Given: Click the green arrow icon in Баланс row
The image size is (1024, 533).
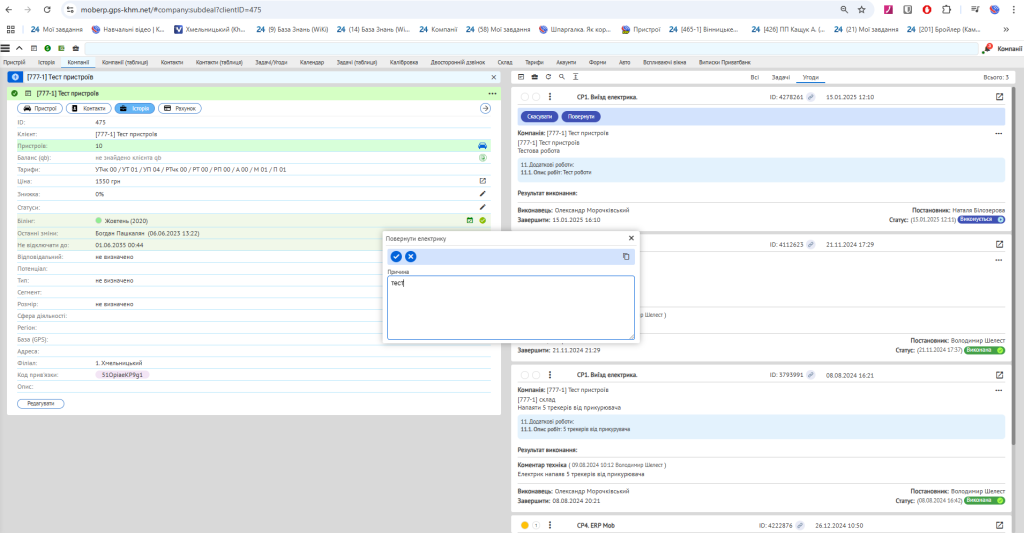Looking at the screenshot, I should coord(483,157).
